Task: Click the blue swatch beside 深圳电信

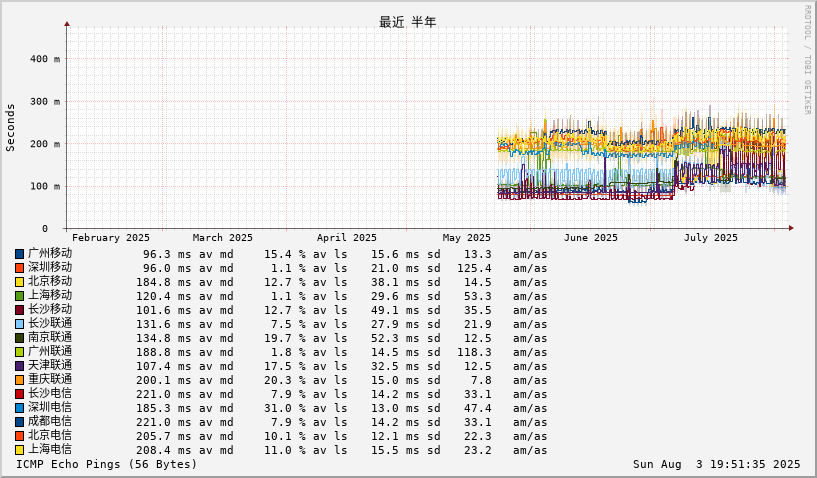Action: point(19,408)
